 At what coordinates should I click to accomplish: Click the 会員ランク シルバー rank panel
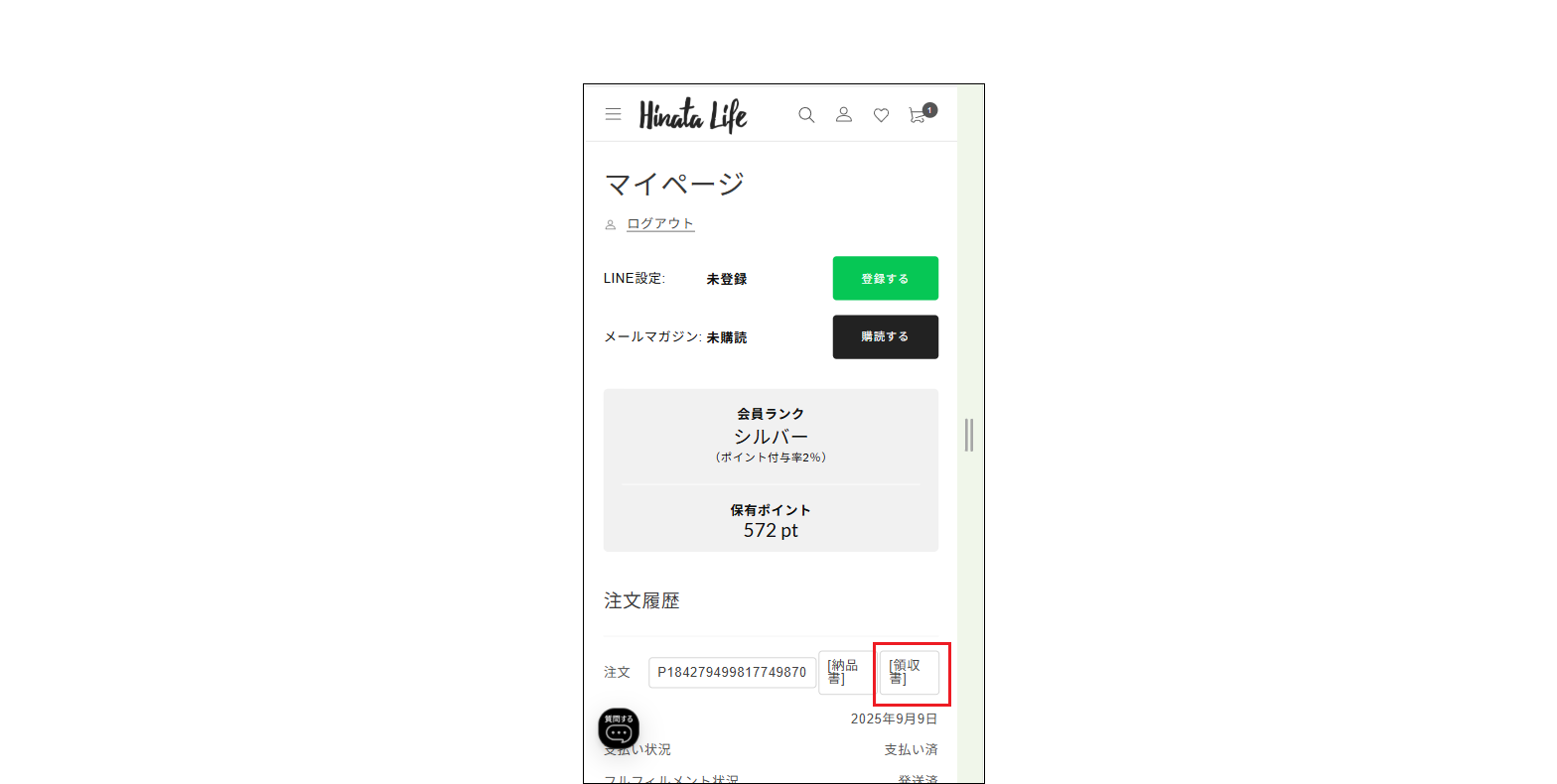pyautogui.click(x=771, y=435)
